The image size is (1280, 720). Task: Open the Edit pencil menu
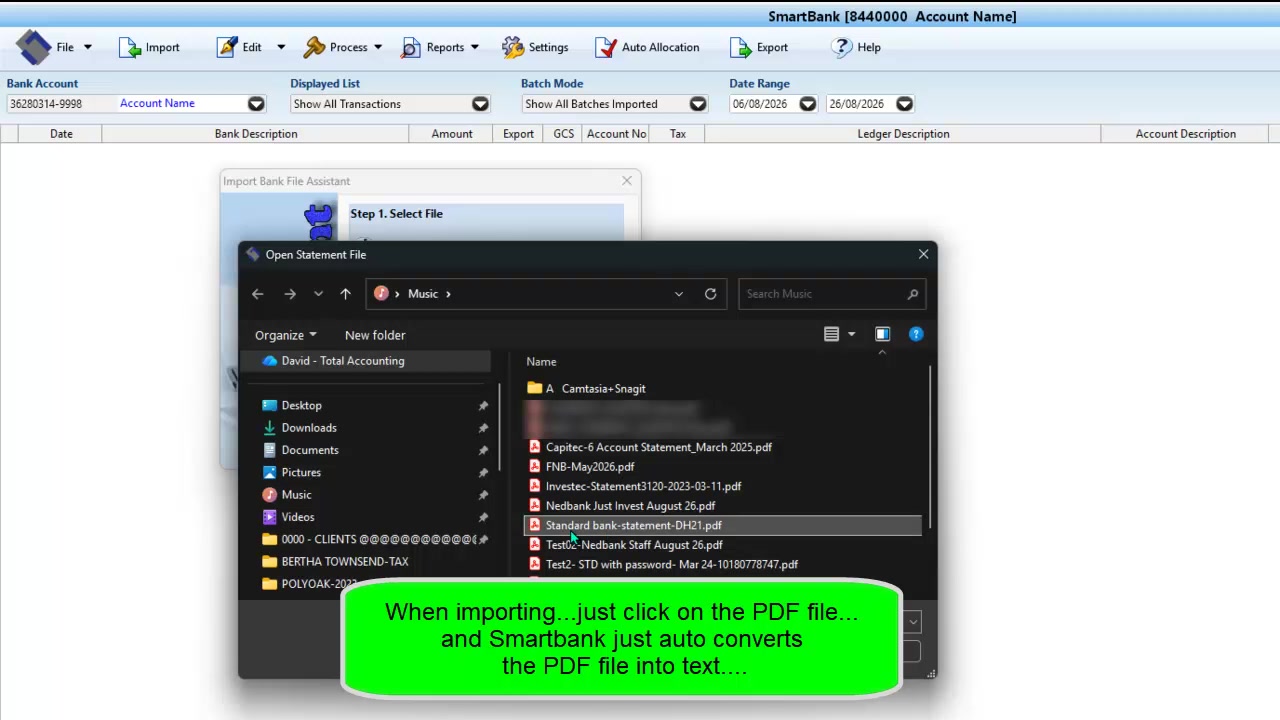pyautogui.click(x=250, y=47)
